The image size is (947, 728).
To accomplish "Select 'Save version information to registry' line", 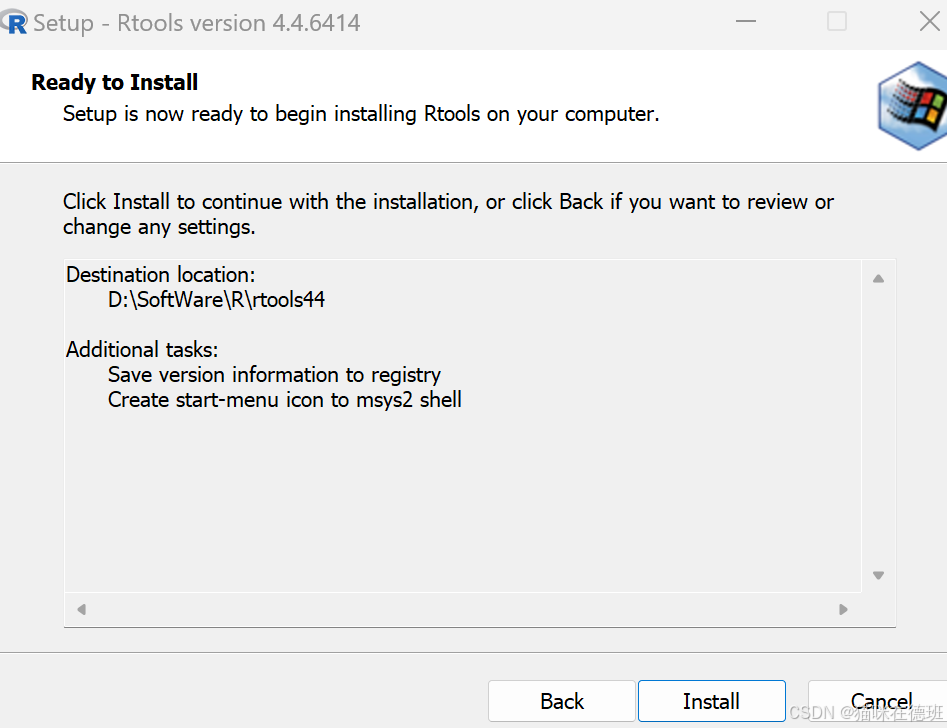I will 274,375.
